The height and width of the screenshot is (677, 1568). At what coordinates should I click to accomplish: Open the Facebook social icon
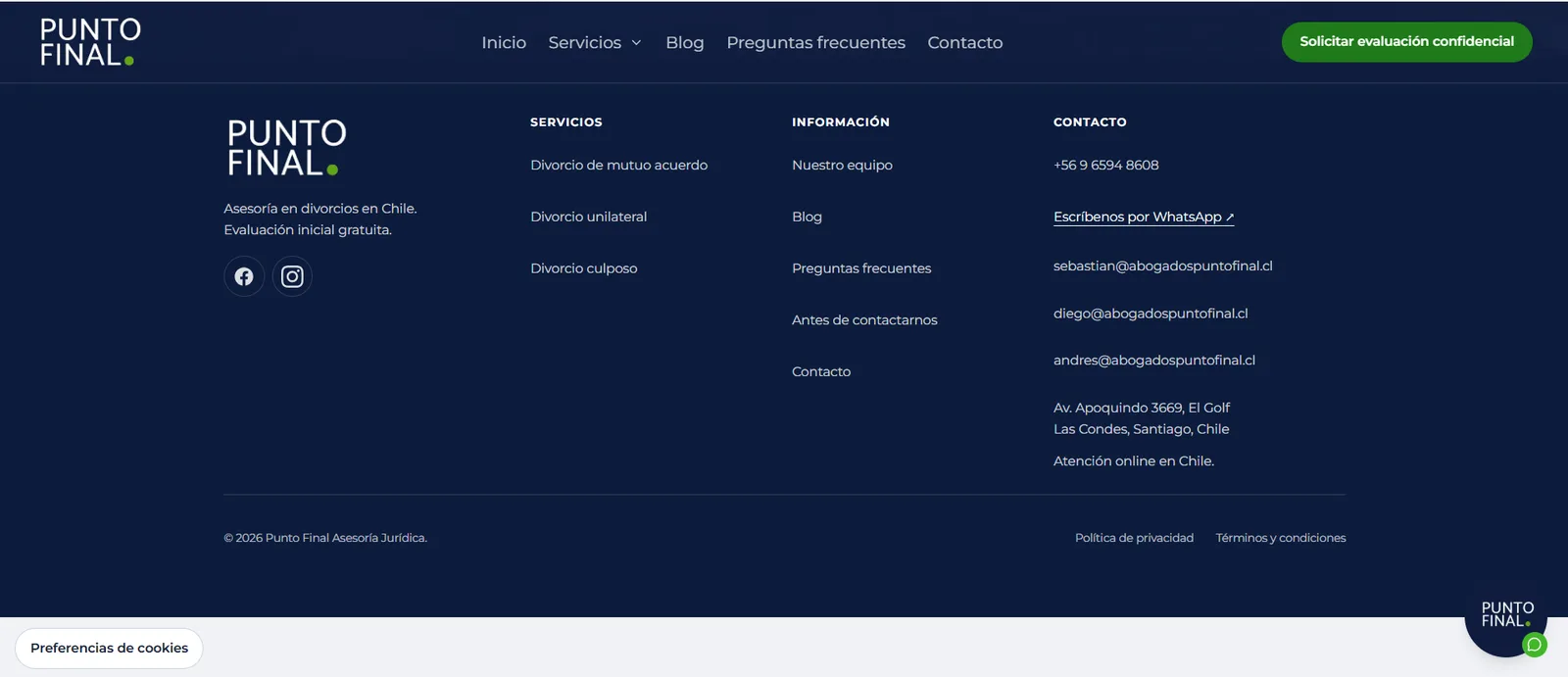[244, 276]
